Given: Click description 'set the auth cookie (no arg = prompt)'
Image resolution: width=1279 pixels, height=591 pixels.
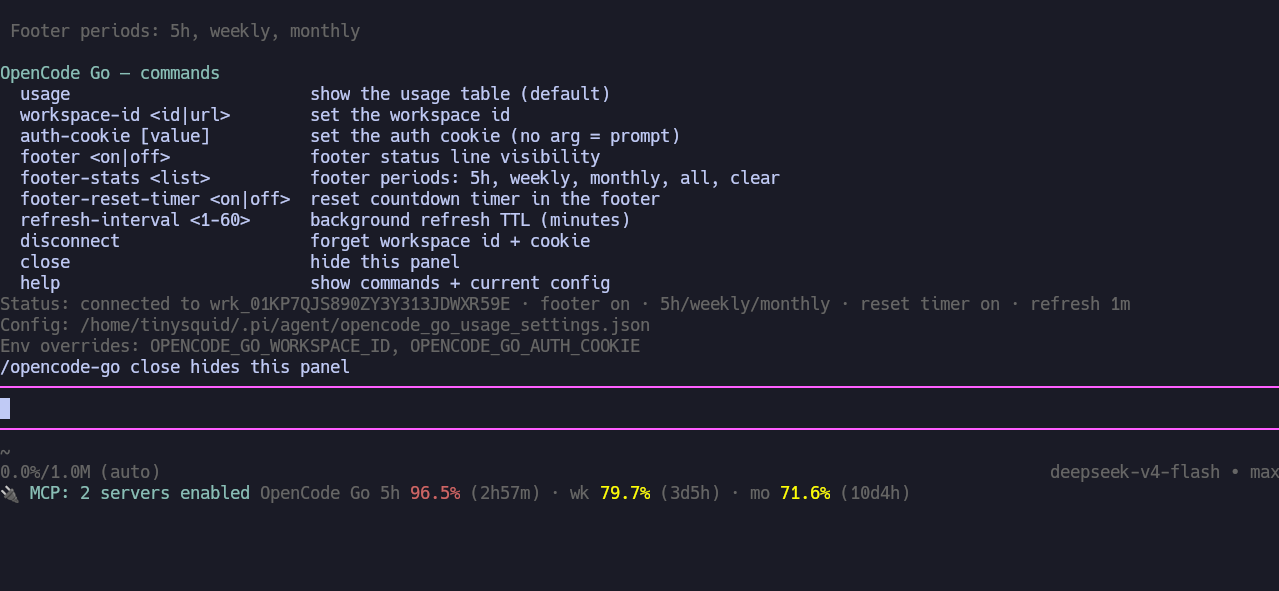Looking at the screenshot, I should click(495, 136).
